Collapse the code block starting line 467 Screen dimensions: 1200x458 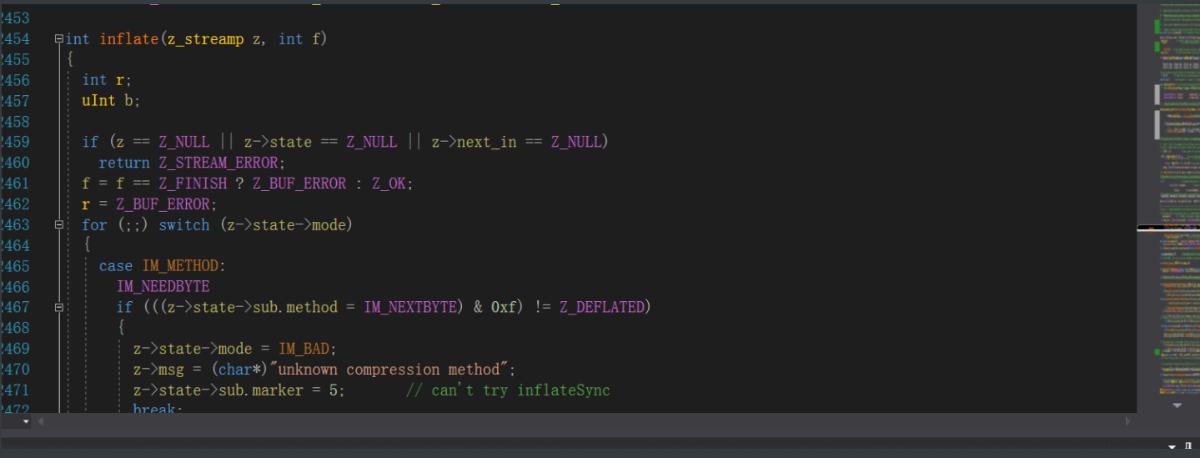point(58,306)
